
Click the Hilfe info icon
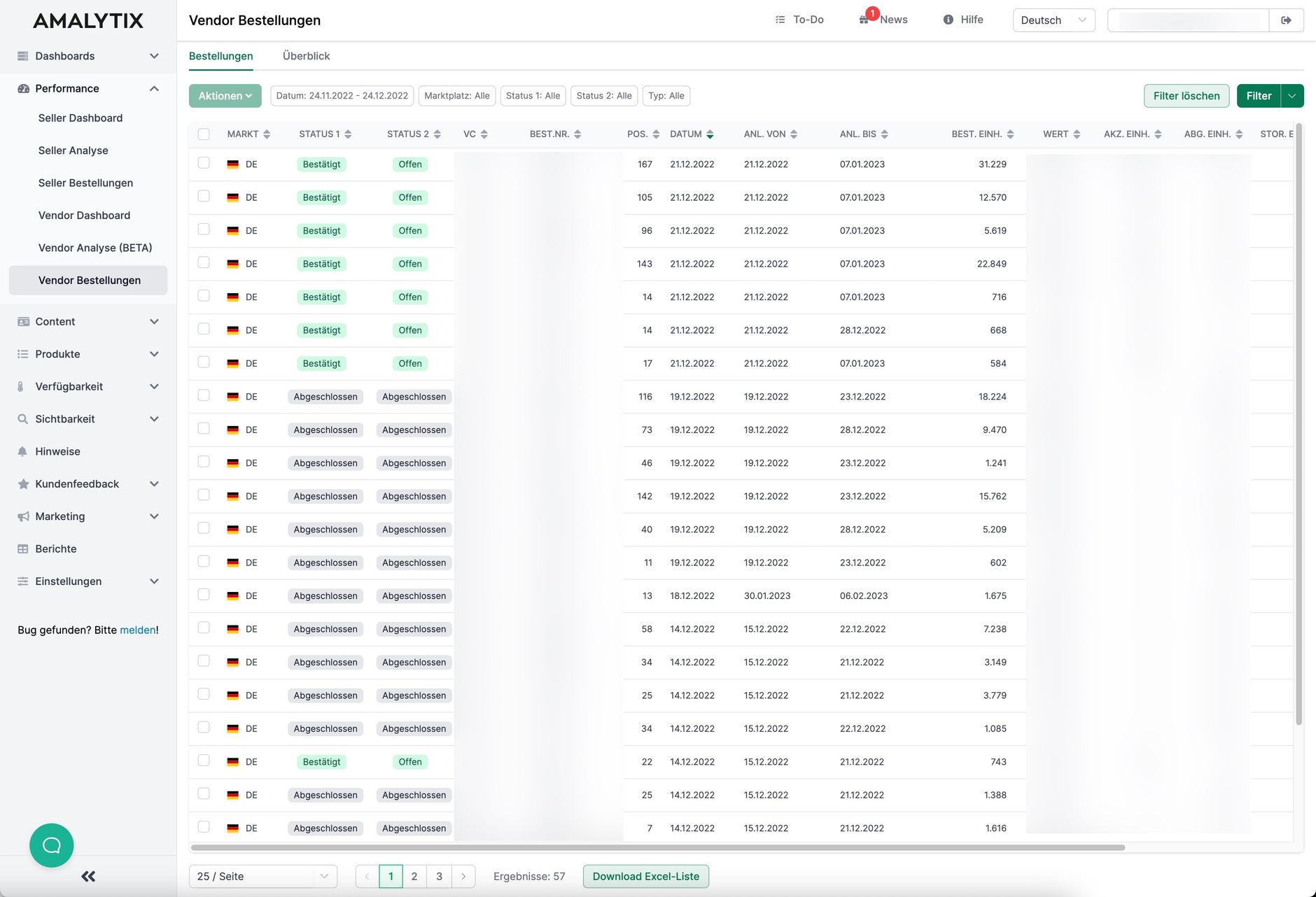point(948,20)
